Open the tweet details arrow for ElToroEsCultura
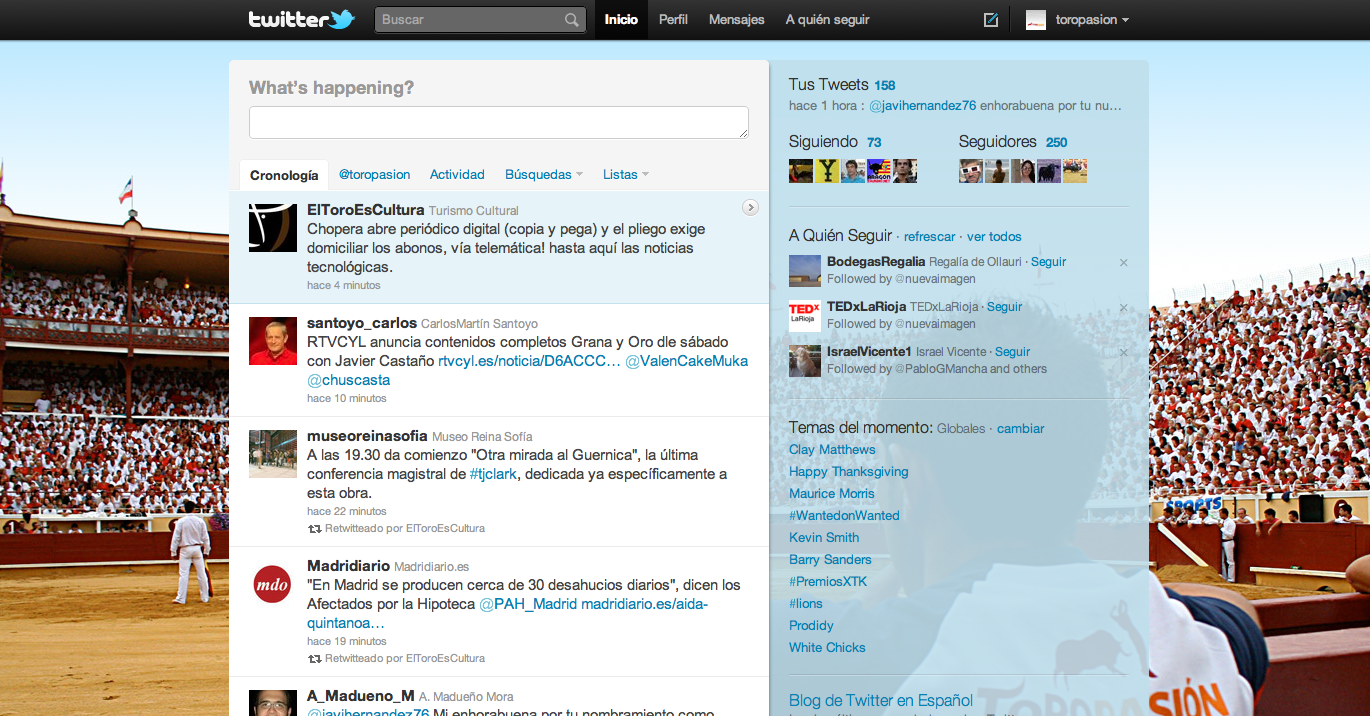This screenshot has height=716, width=1370. click(x=750, y=207)
